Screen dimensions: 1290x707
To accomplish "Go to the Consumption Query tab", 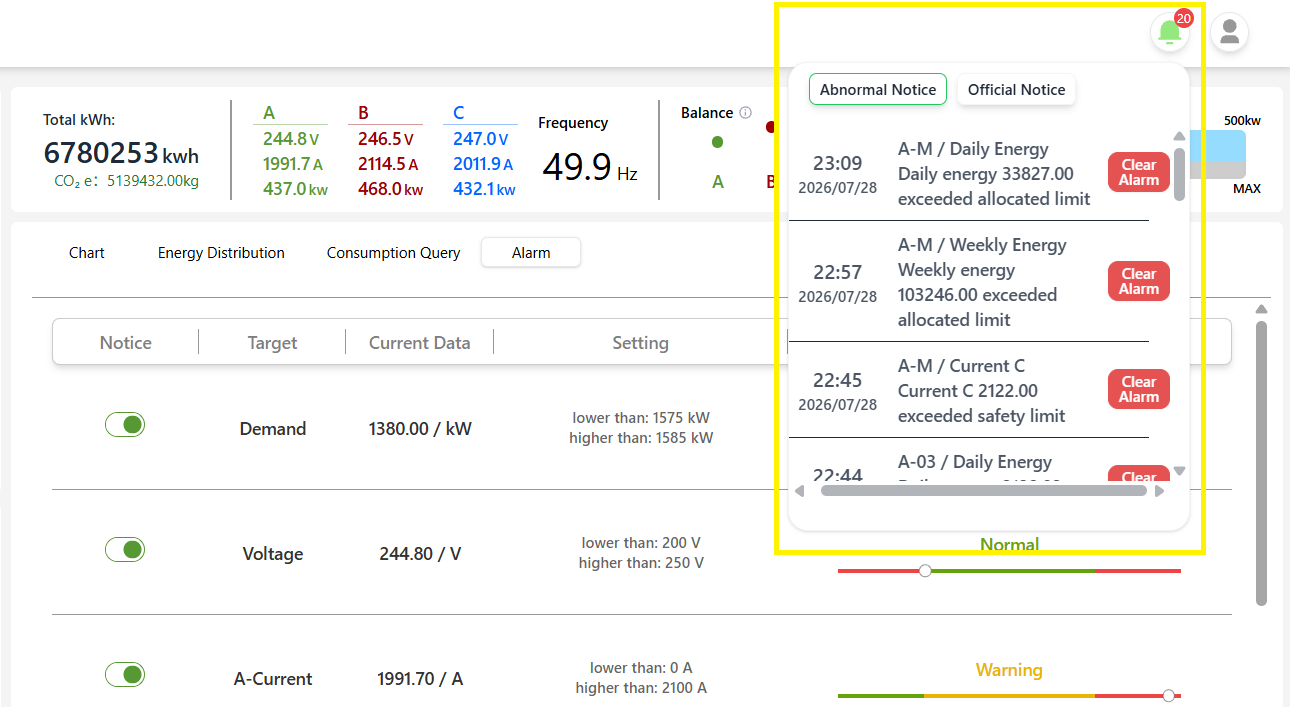I will point(393,253).
